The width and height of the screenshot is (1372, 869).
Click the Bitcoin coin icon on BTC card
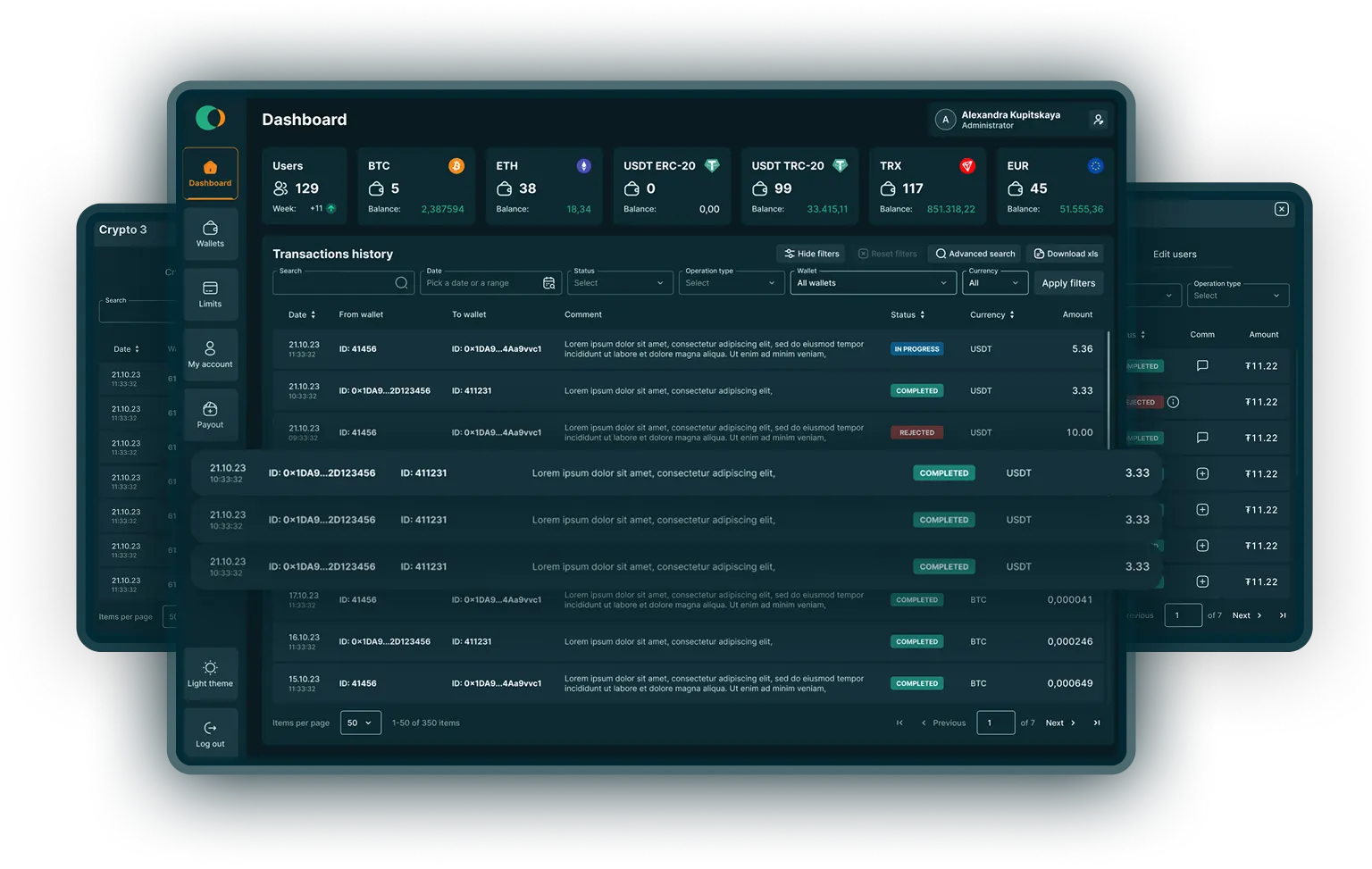(456, 166)
